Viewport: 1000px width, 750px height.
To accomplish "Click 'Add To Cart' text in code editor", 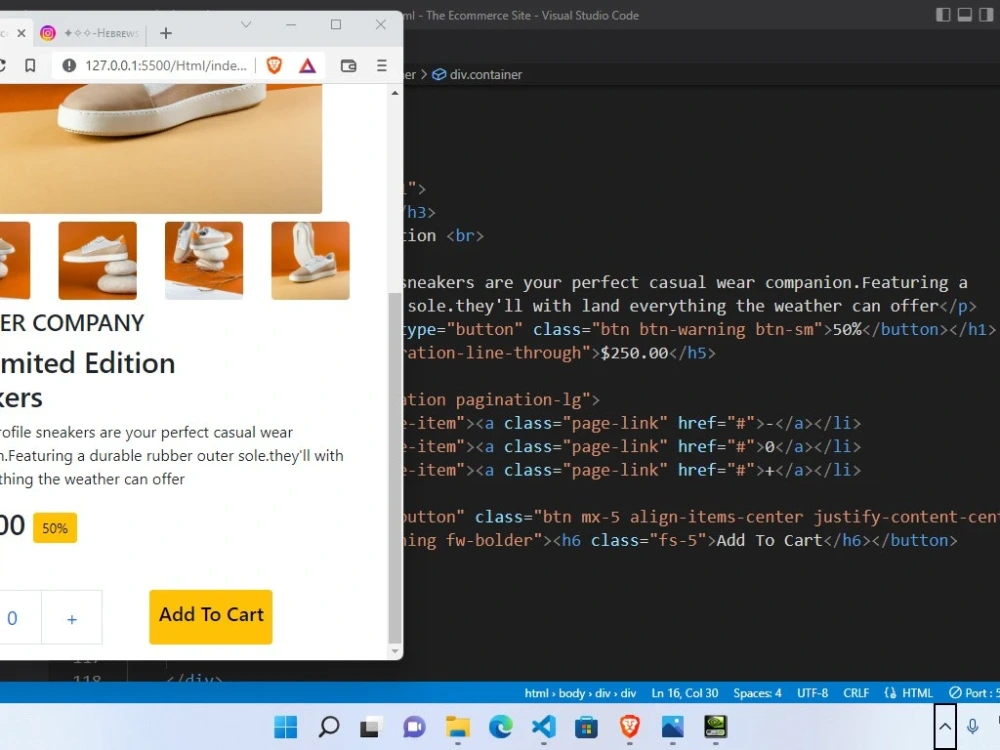I will coord(770,541).
